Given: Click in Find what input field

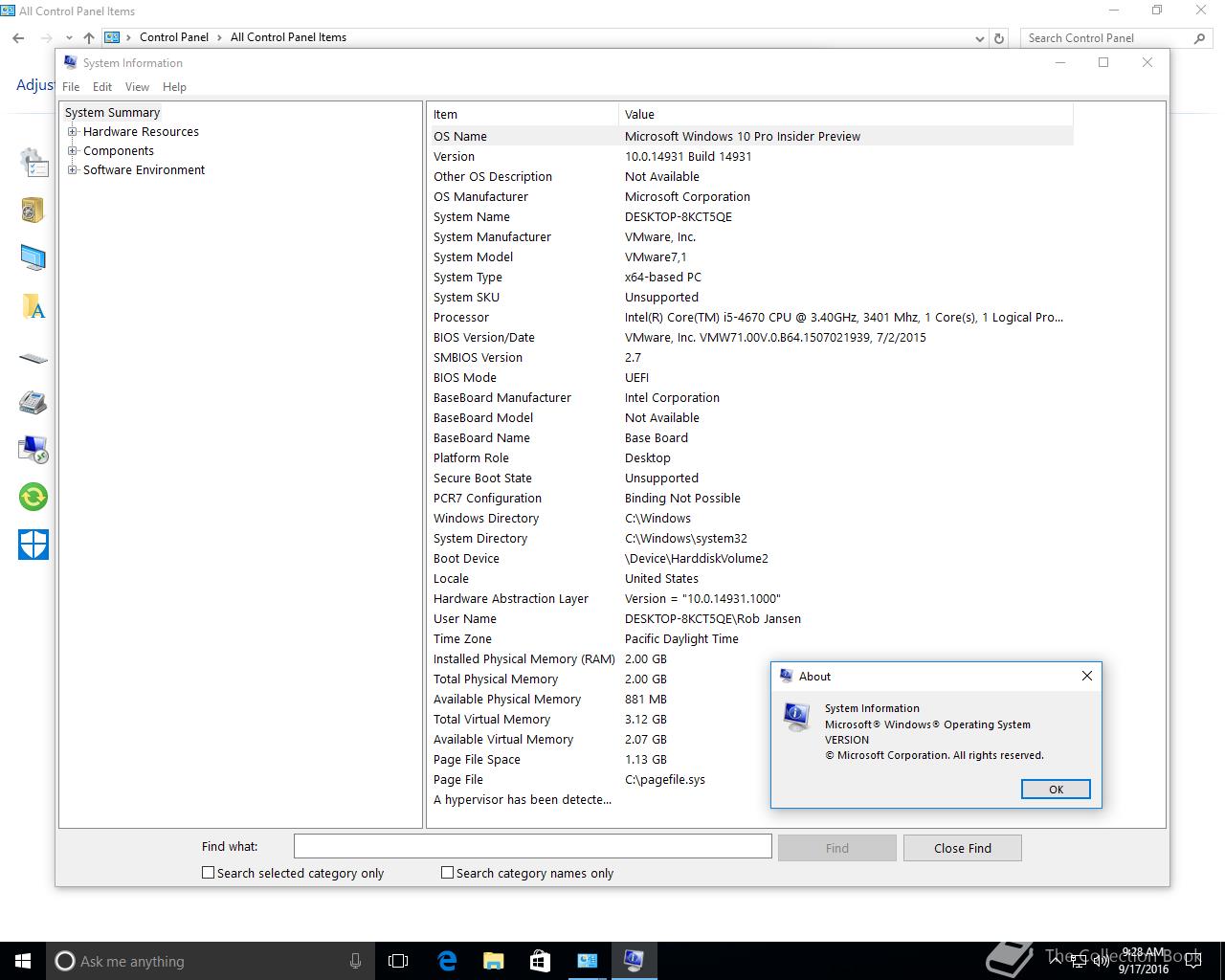Looking at the screenshot, I should (x=532, y=846).
